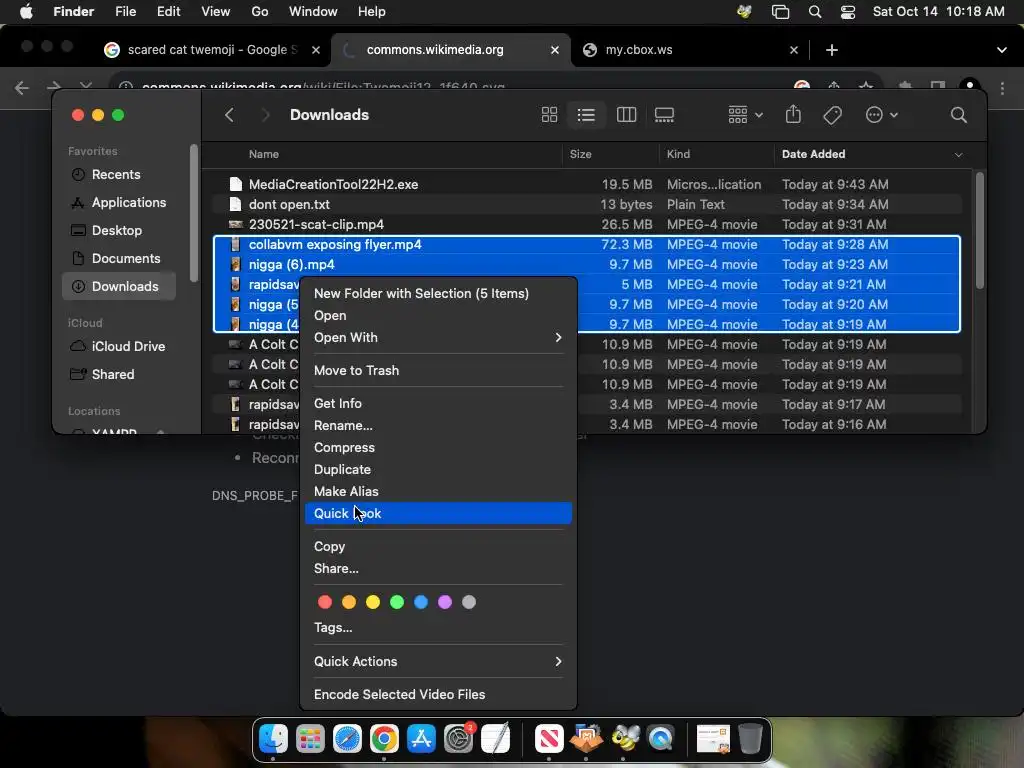Choose New Folder with Selection (5 Items)
The width and height of the screenshot is (1024, 768).
(x=438, y=293)
